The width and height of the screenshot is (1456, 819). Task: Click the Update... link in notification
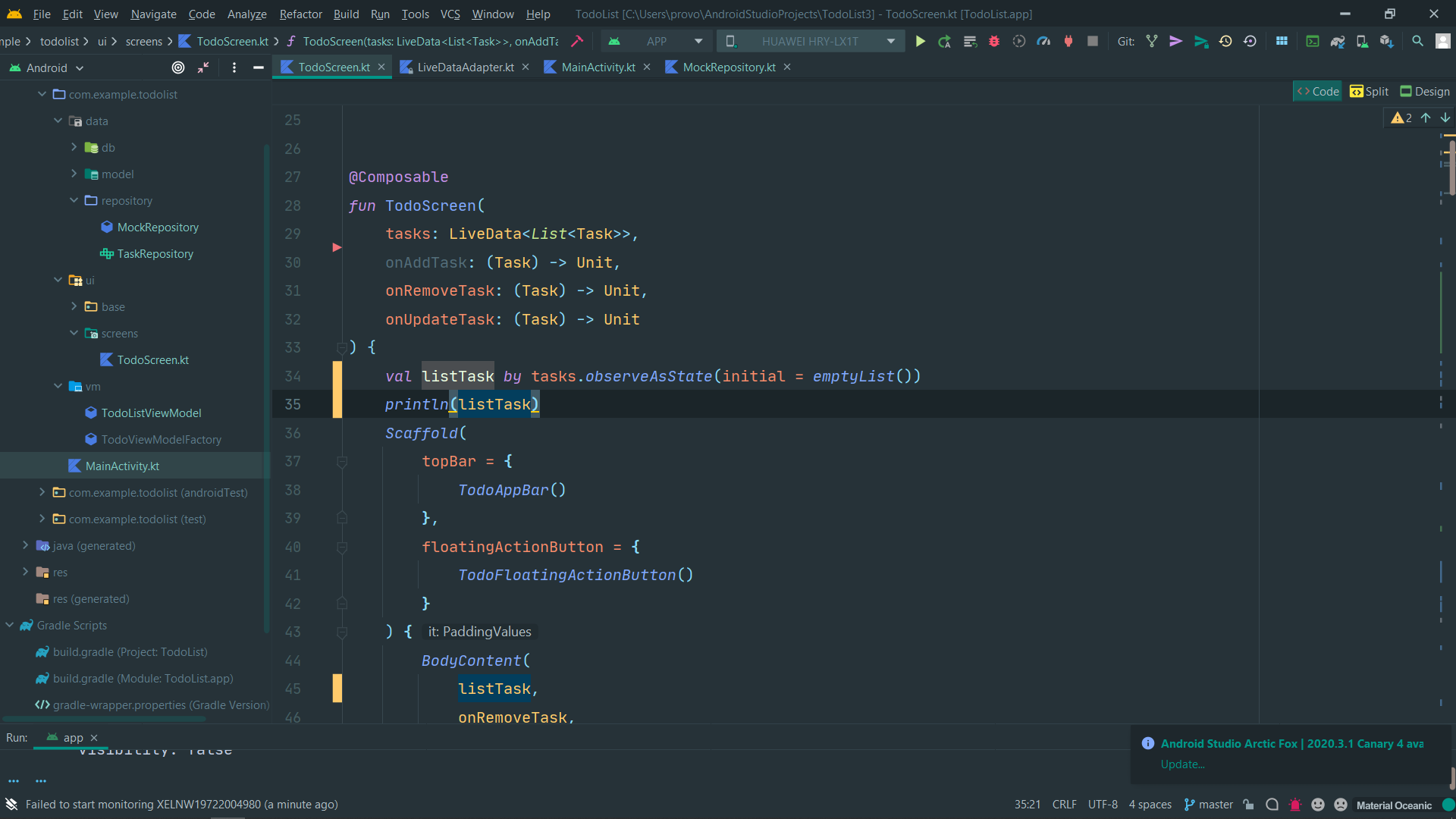tap(1182, 764)
